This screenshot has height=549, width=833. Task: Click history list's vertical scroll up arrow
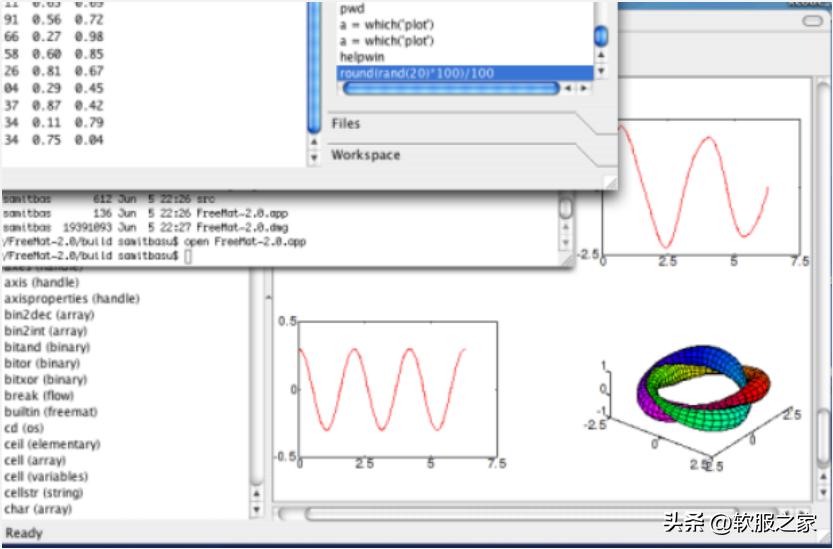pyautogui.click(x=600, y=55)
